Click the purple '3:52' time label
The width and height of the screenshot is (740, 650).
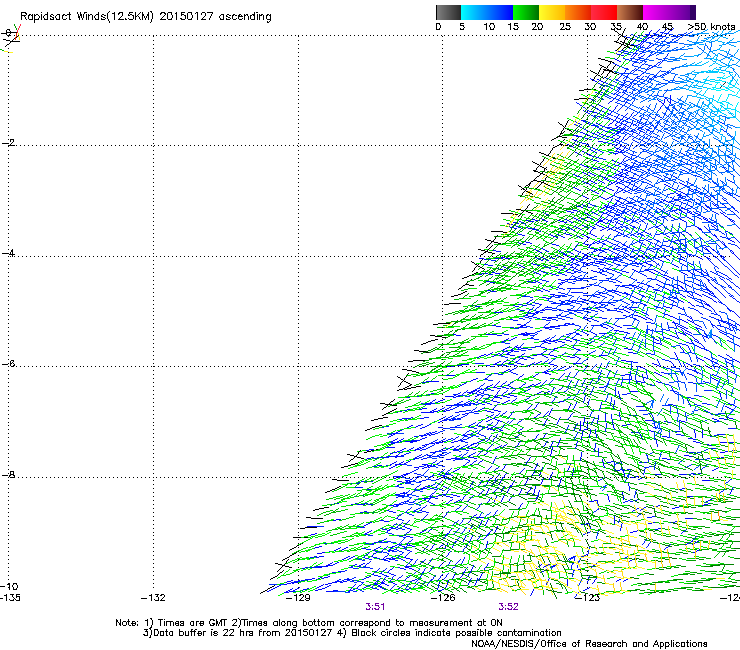click(x=508, y=607)
